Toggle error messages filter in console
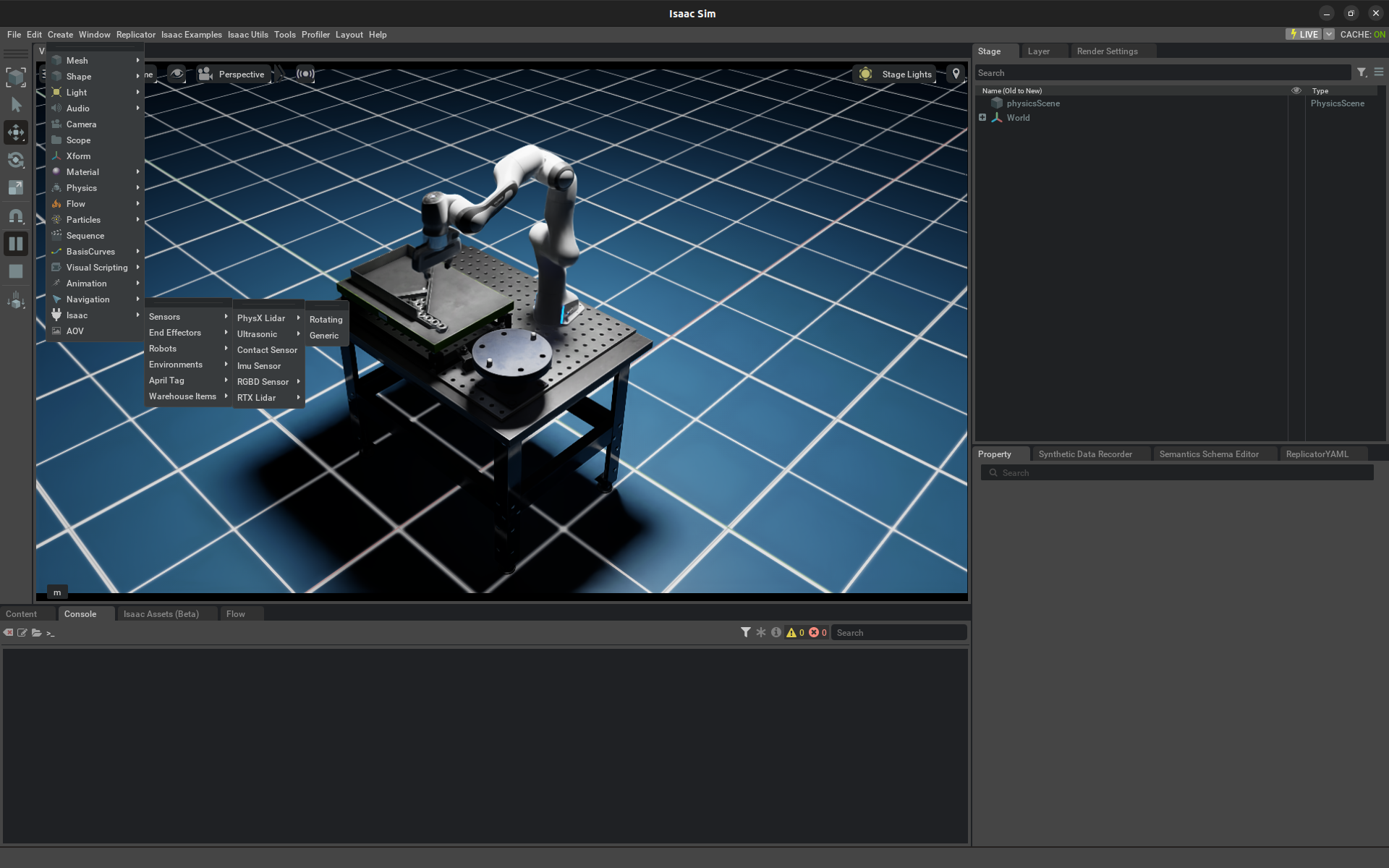Viewport: 1389px width, 868px height. click(x=818, y=632)
